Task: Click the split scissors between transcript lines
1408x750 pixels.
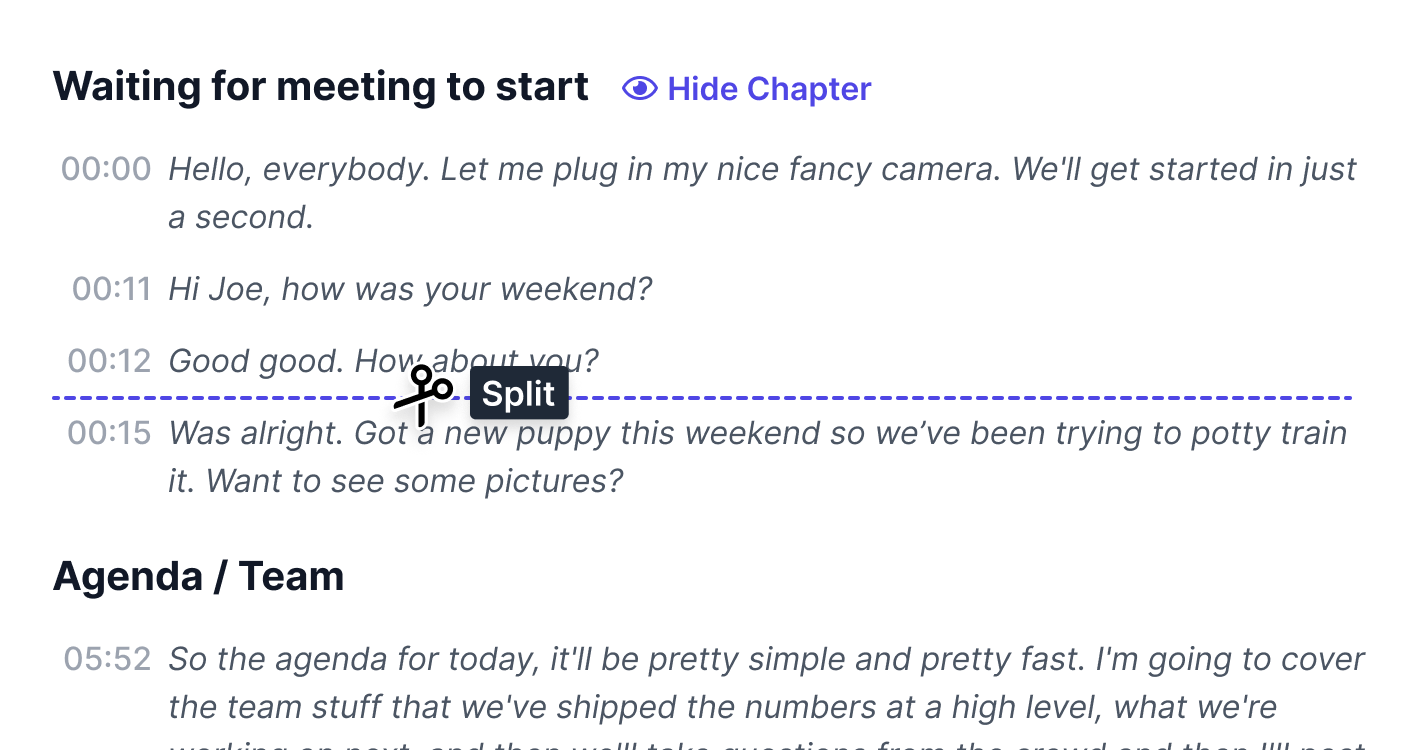Action: (422, 393)
